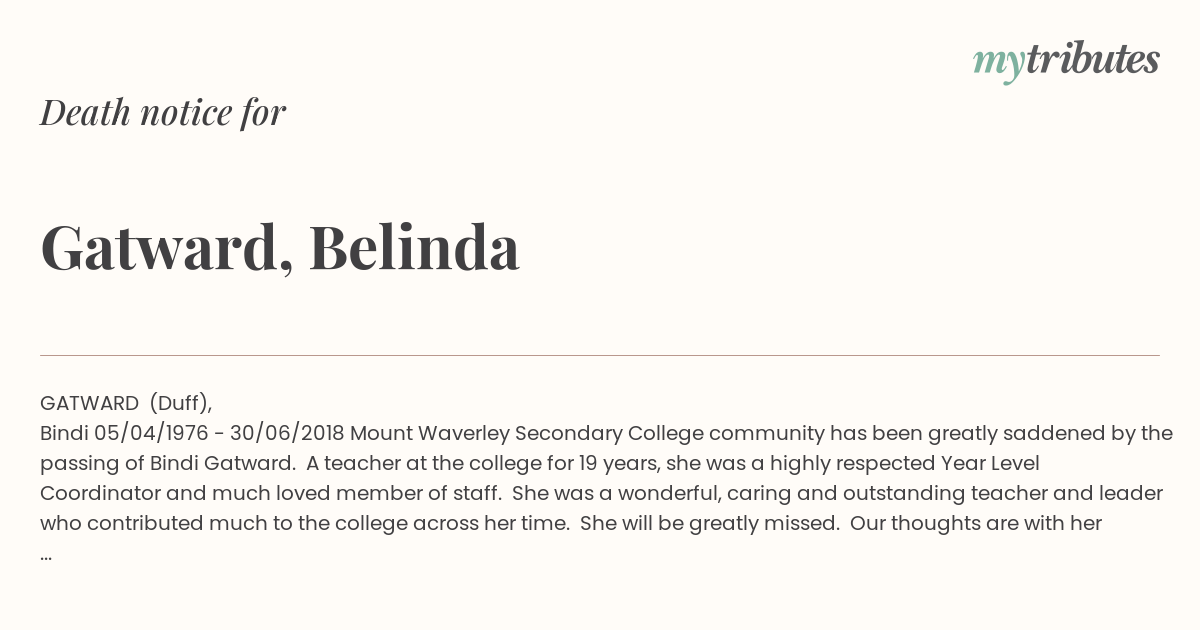This screenshot has height=630, width=1200.
Task: Select the "Death notice for" subtitle
Action: coord(163,113)
